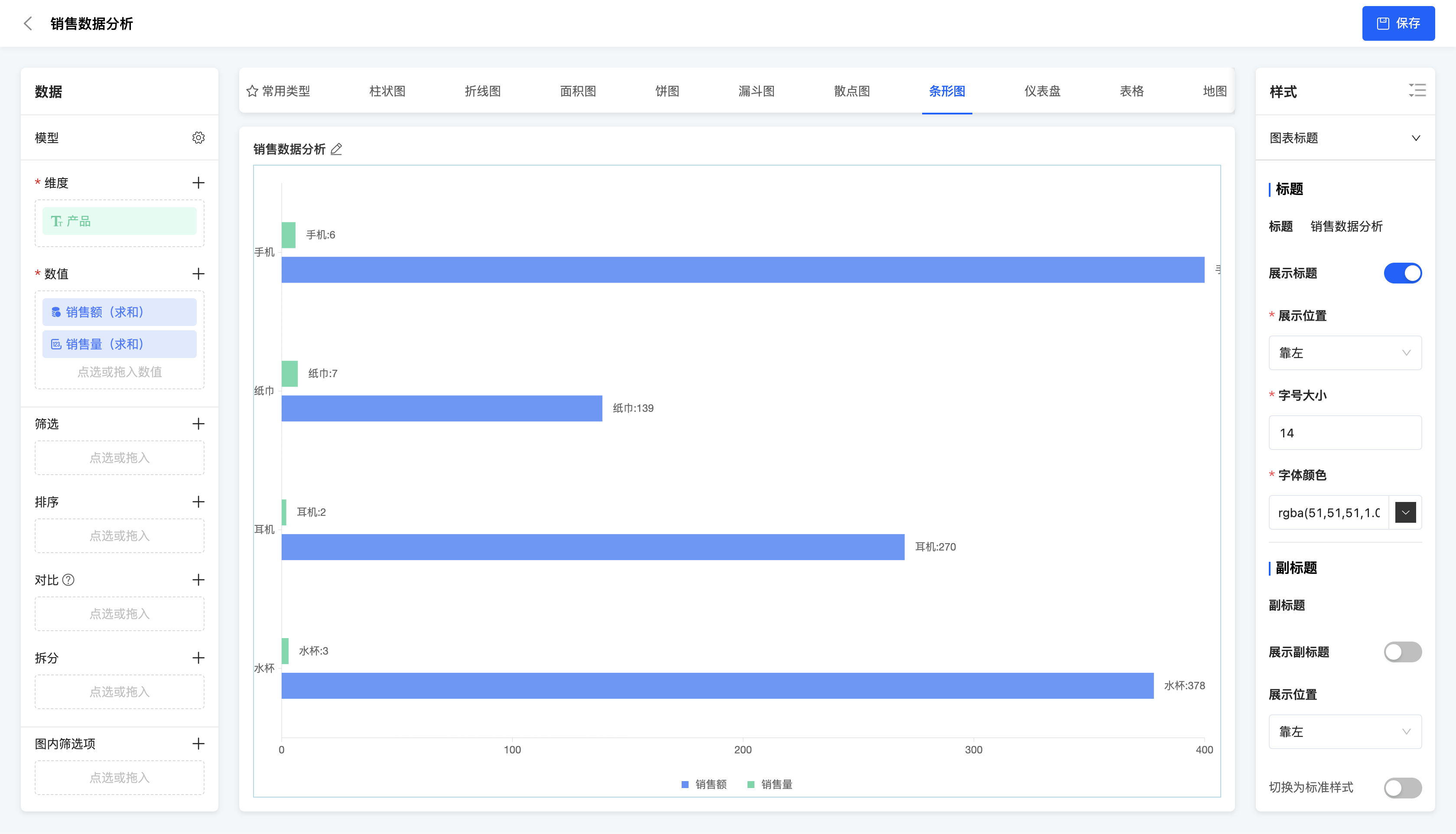The image size is (1456, 834).
Task: Open model settings gear icon
Action: coord(198,138)
